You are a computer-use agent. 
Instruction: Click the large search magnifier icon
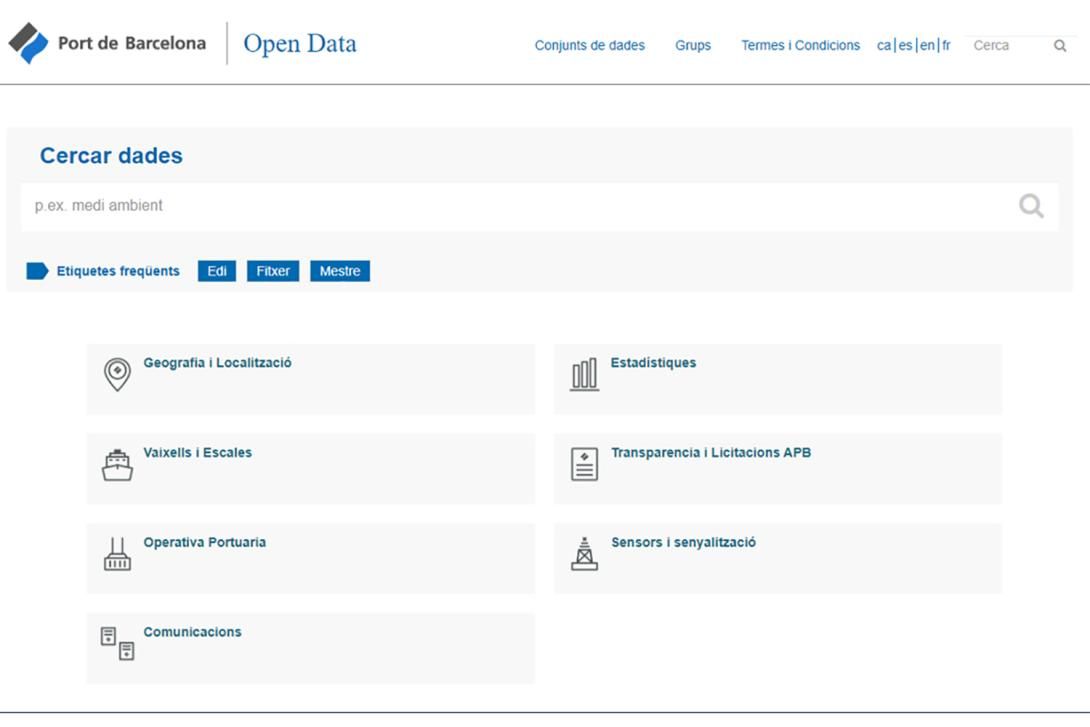click(x=1031, y=206)
